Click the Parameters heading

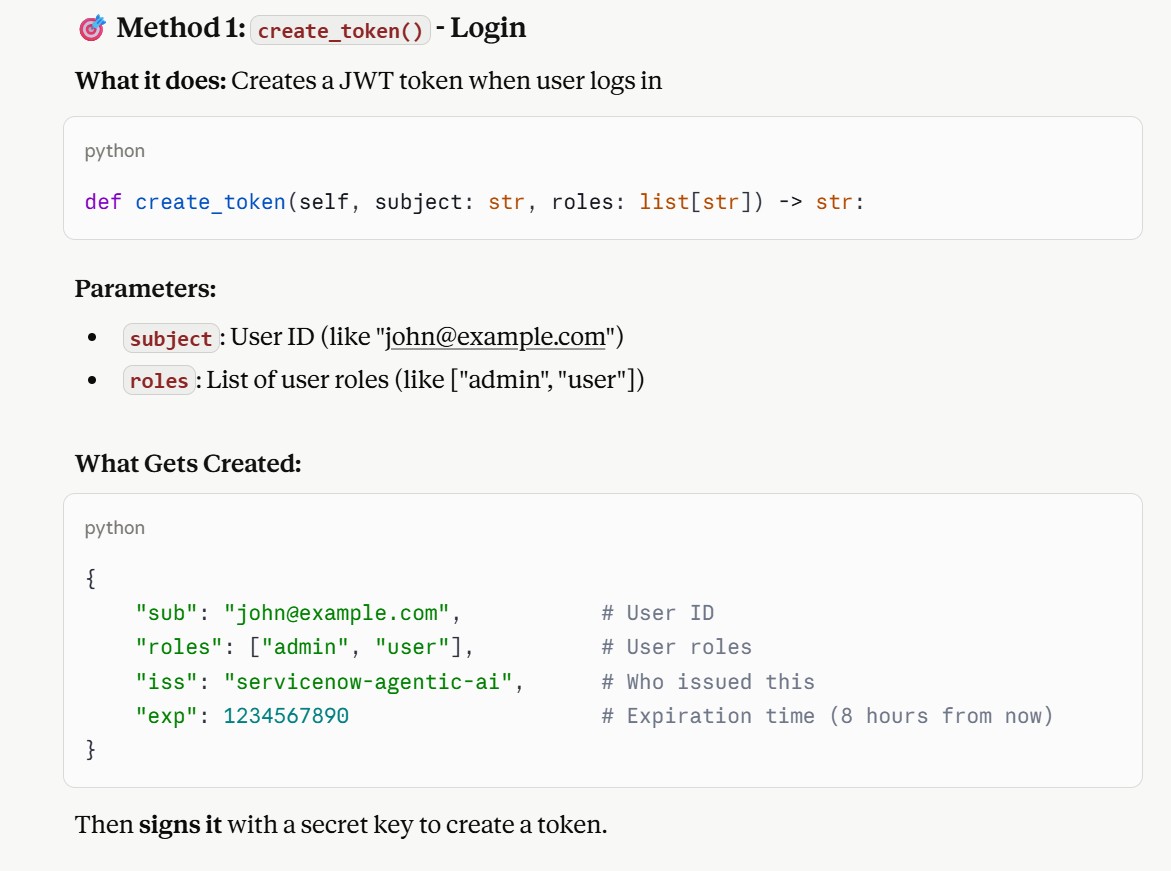pos(146,289)
